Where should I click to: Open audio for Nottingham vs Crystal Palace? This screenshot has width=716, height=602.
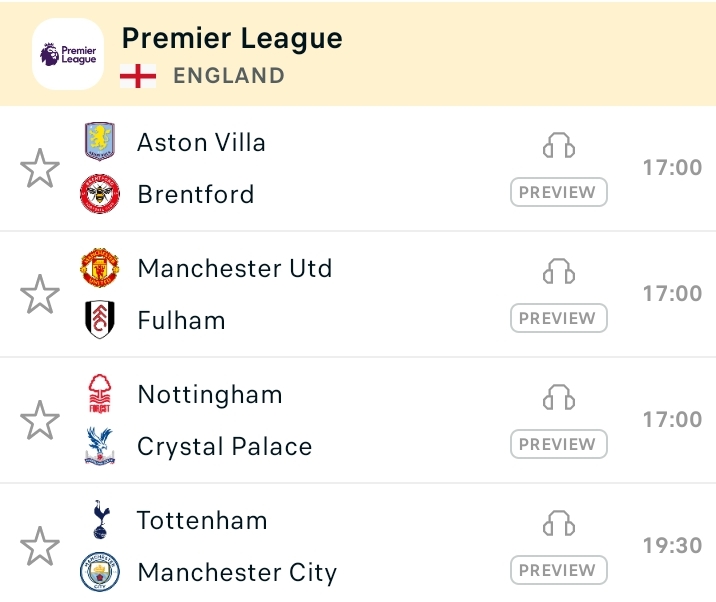(559, 398)
